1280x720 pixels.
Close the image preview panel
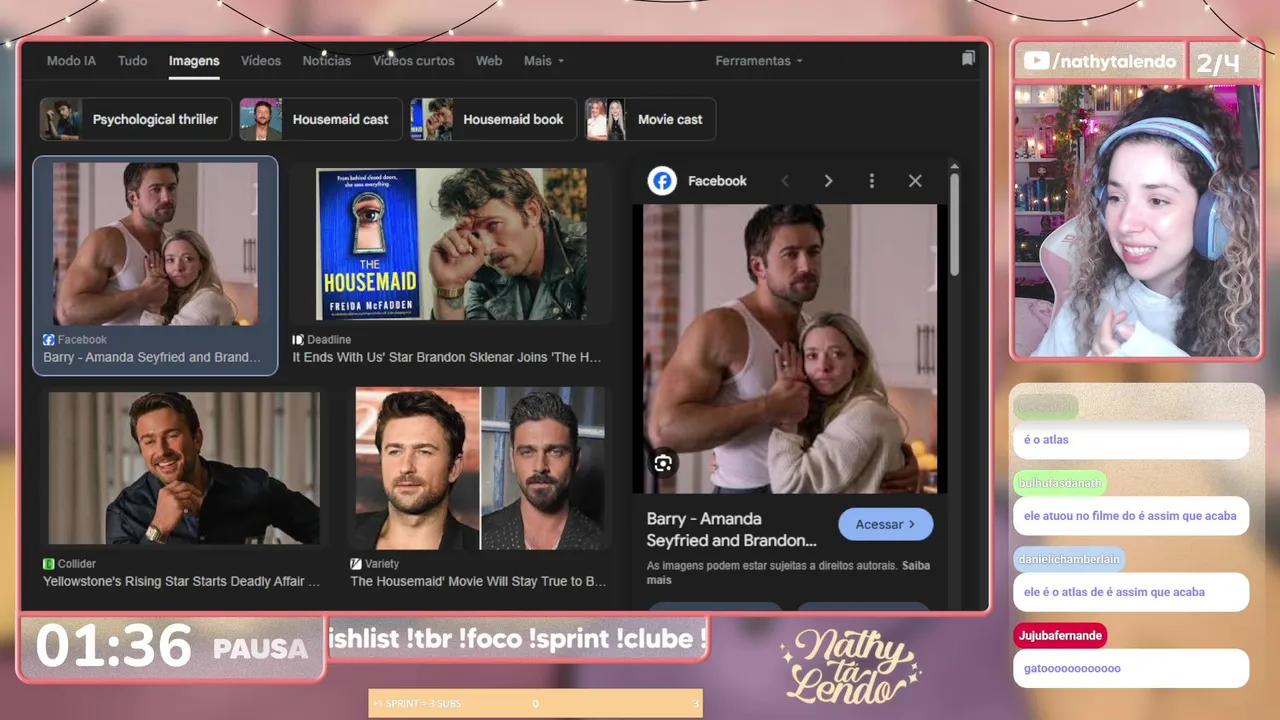pos(915,181)
